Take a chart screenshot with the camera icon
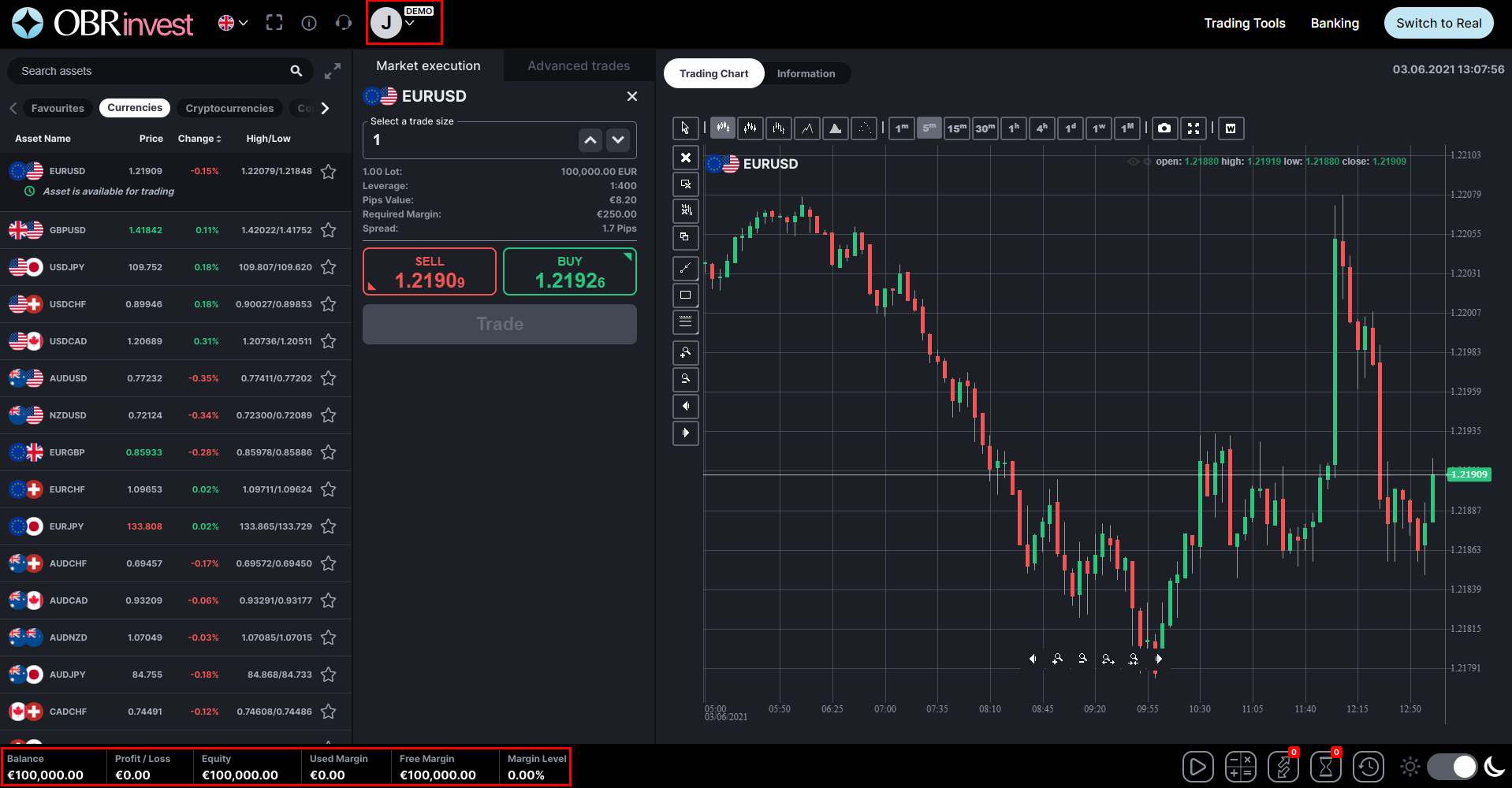Screen dimensions: 1512x788 tap(1164, 128)
